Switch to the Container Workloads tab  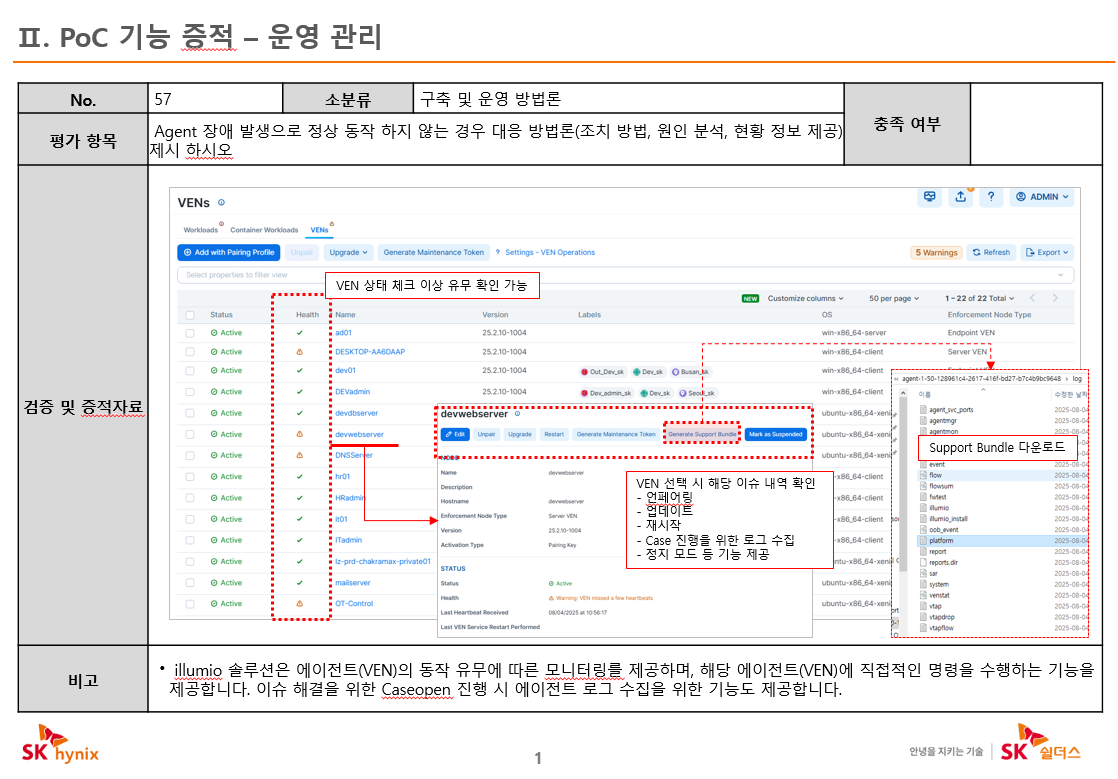coord(264,229)
